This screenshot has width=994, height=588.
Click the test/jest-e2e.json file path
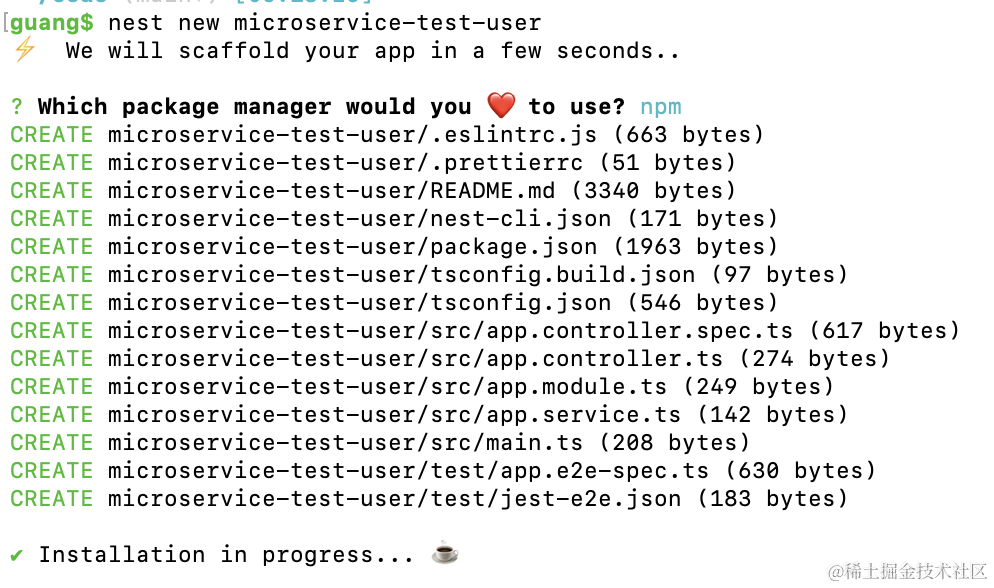[x=395, y=499]
